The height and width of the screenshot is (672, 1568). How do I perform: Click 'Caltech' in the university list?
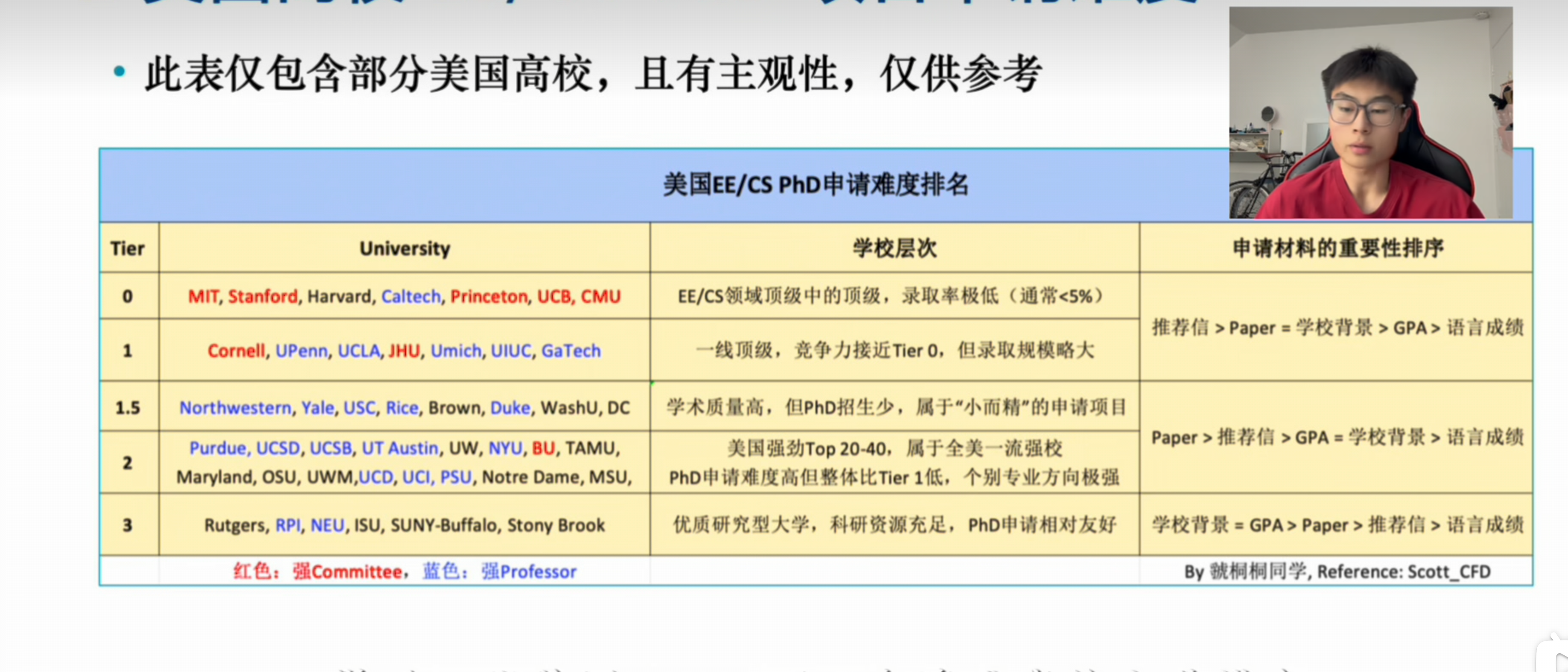click(x=411, y=297)
